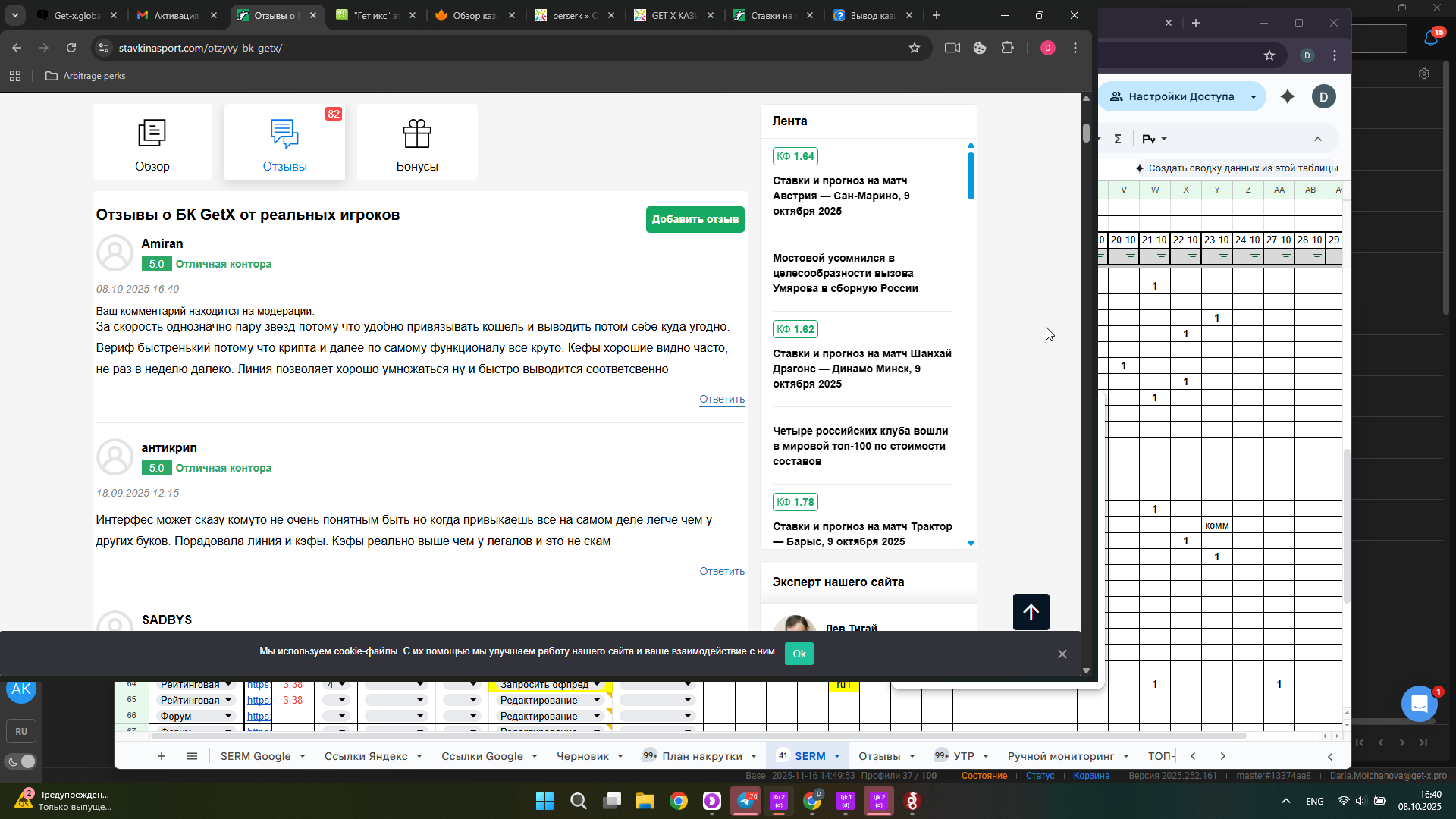The image size is (1456, 819).
Task: Click the Добавить отзыв button
Action: click(695, 219)
